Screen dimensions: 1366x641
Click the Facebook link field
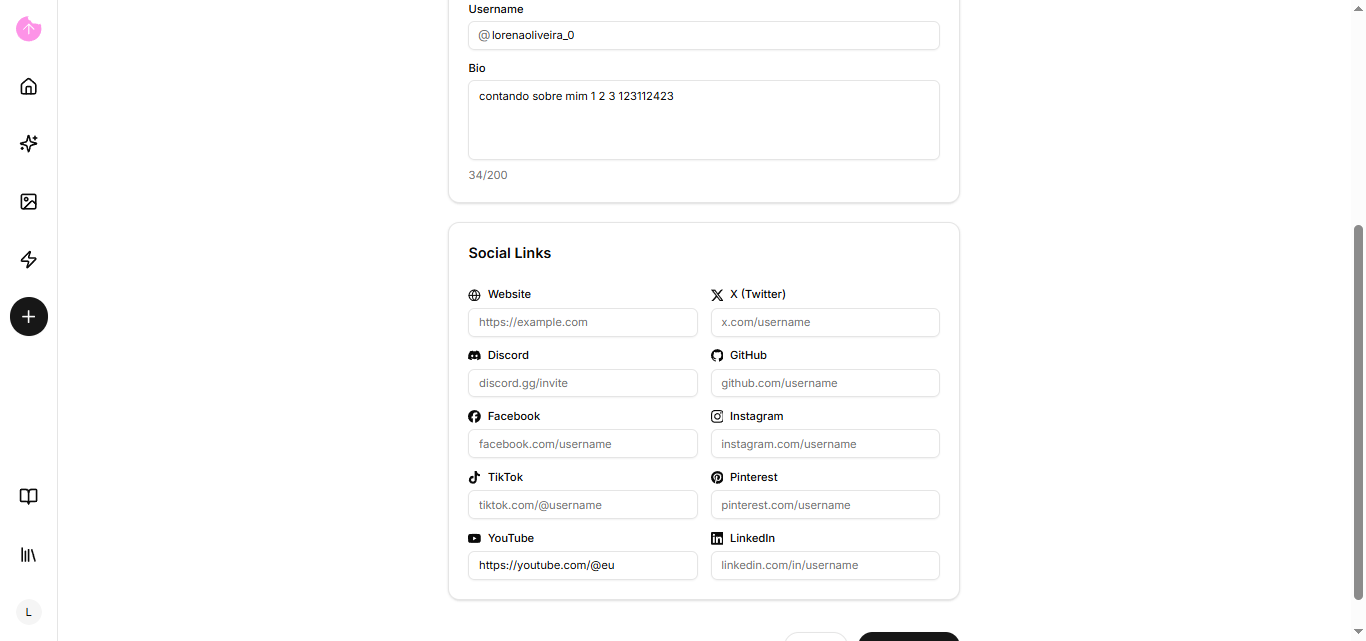pos(582,444)
